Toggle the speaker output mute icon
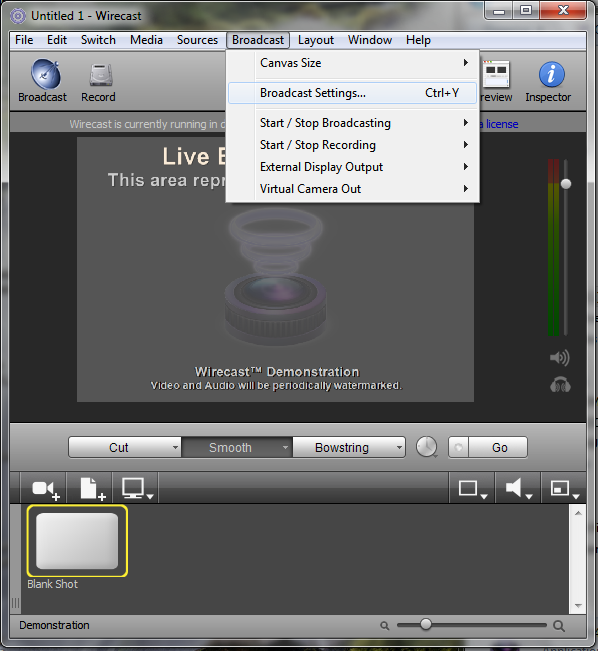Viewport: 598px width, 651px height. (x=559, y=357)
